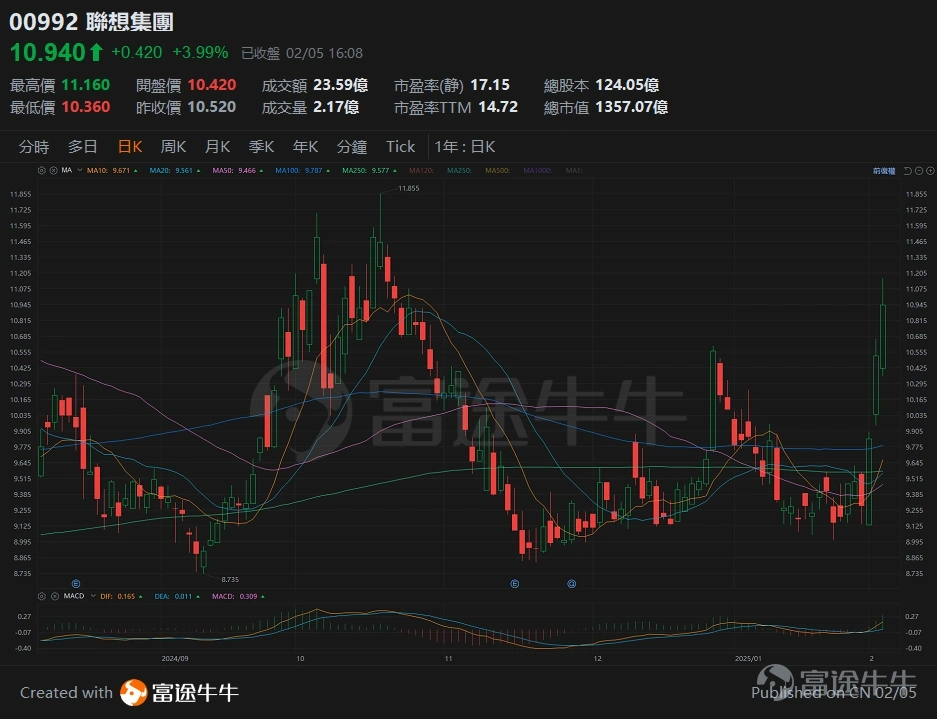
Task: Select the 周K weekly candlestick tab
Action: coord(173,146)
